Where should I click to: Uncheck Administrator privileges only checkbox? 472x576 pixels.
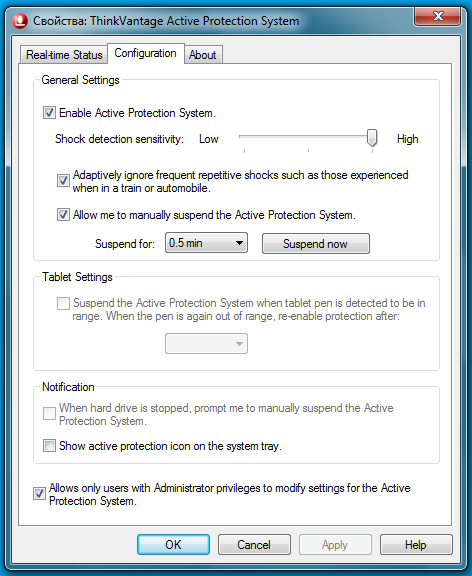[x=39, y=493]
